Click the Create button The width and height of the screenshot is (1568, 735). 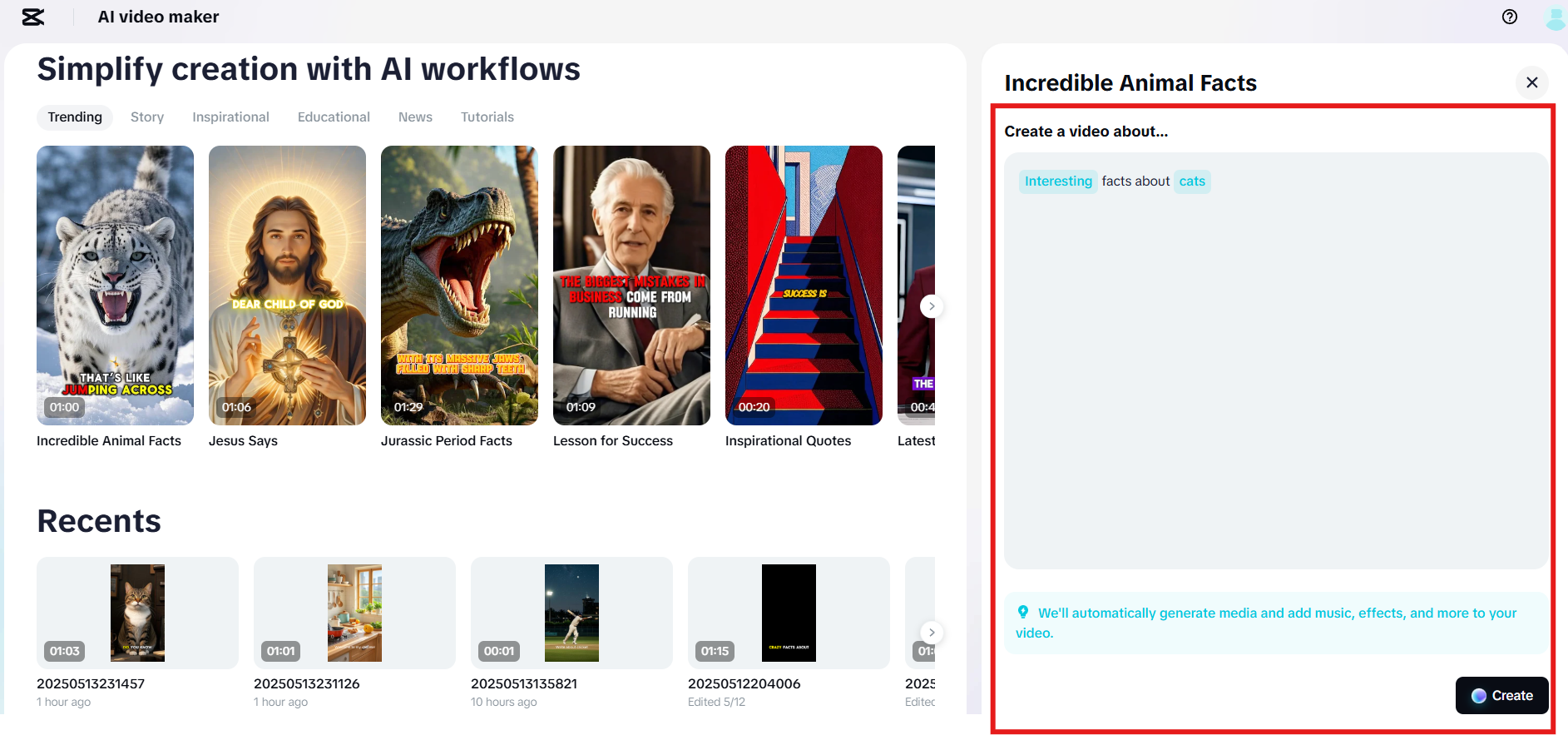1501,696
